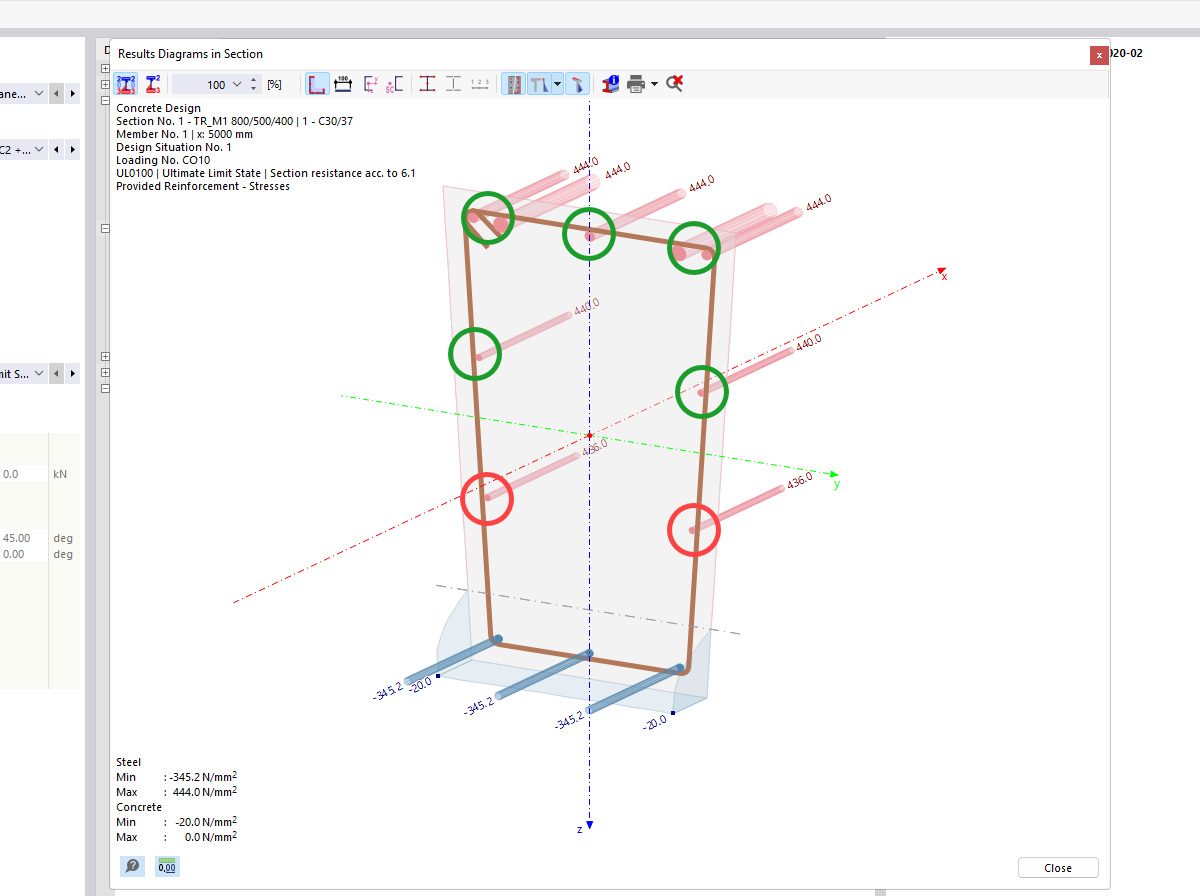The height and width of the screenshot is (896, 1200).
Task: Click the greyed 1 2 3 numbering icon
Action: pyautogui.click(x=479, y=84)
